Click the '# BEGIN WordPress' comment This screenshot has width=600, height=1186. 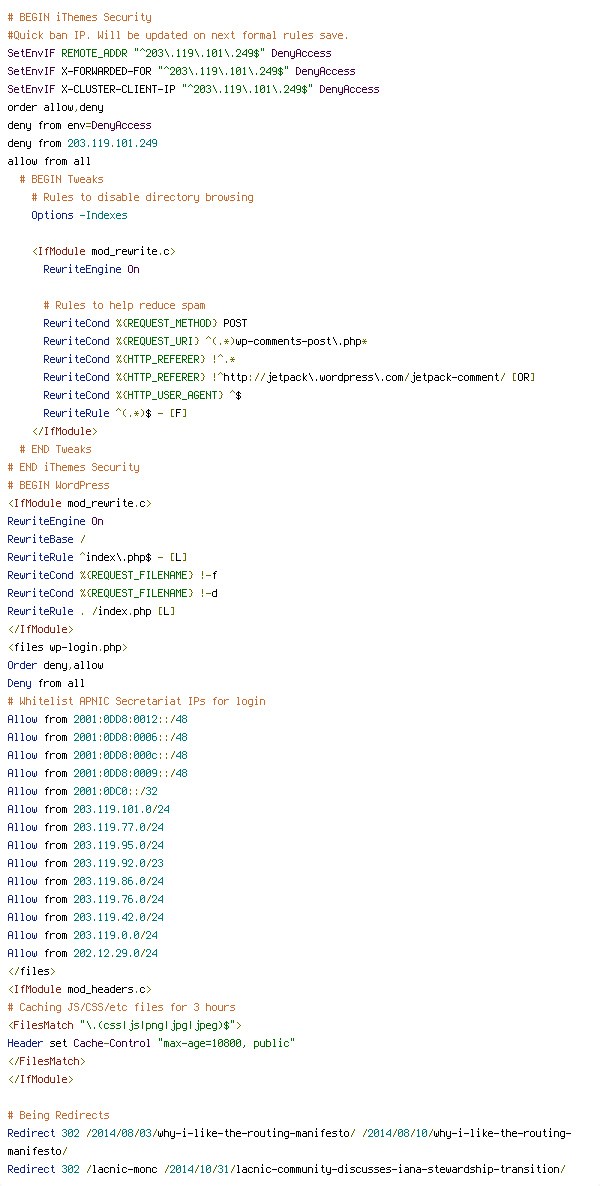pyautogui.click(x=58, y=486)
